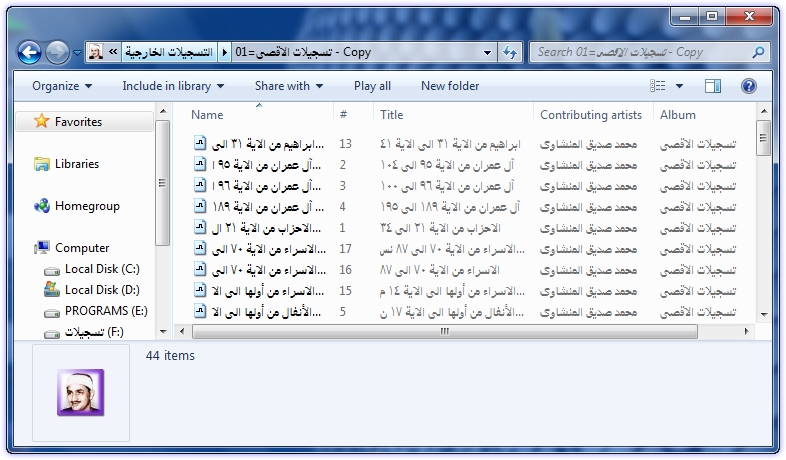Open the Help question mark icon
The height and width of the screenshot is (460, 786).
click(748, 86)
